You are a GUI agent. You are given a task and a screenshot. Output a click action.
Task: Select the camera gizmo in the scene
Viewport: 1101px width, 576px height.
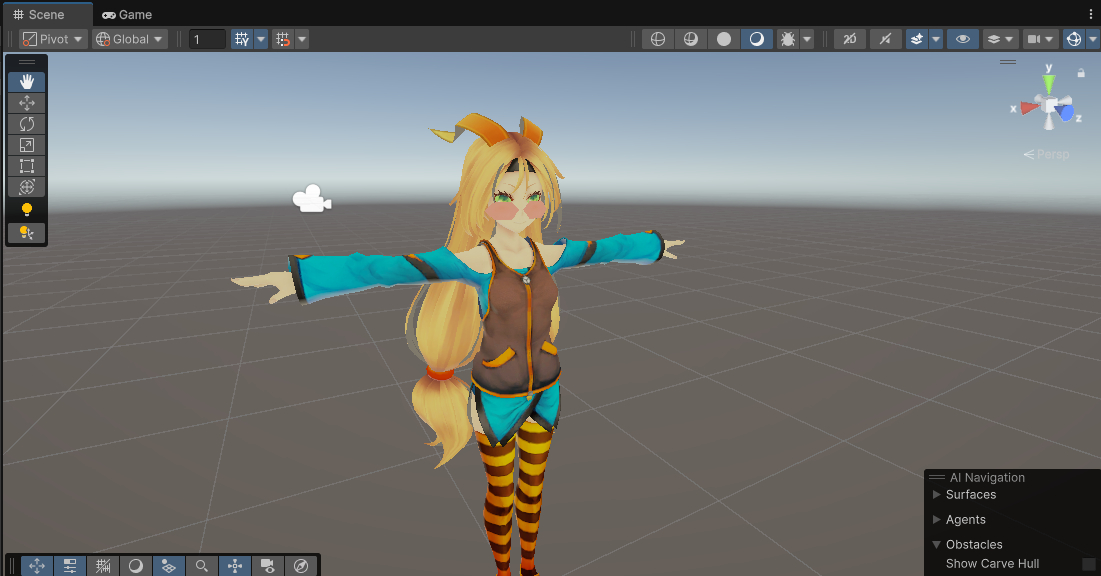coord(312,199)
